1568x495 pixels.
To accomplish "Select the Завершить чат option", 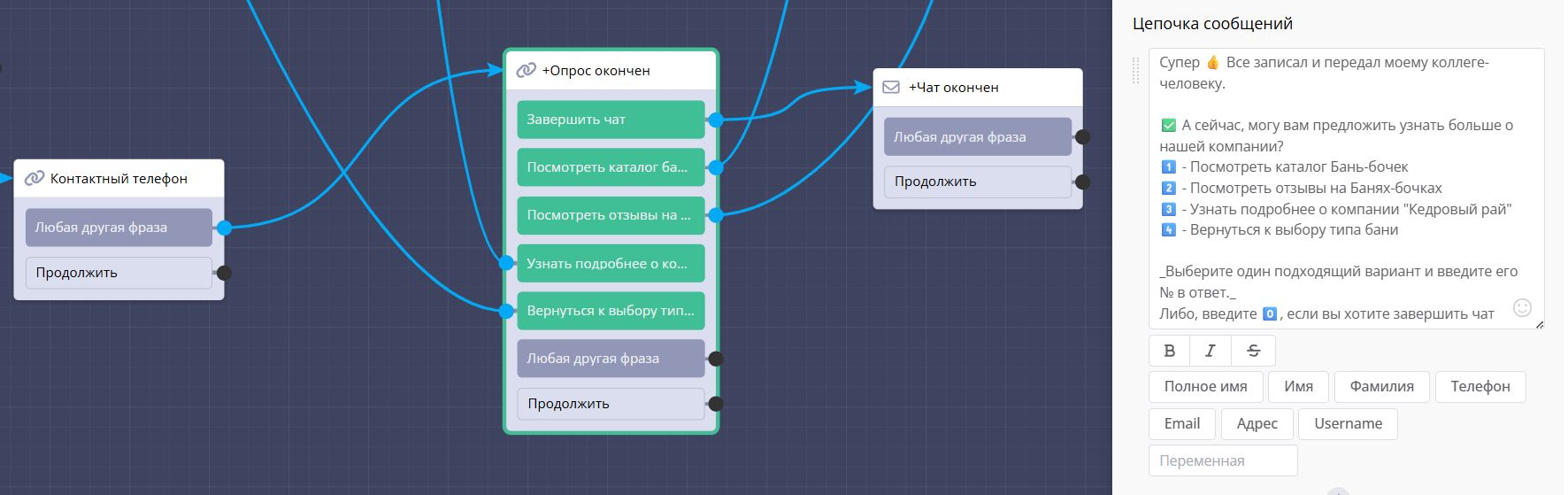I will [611, 120].
